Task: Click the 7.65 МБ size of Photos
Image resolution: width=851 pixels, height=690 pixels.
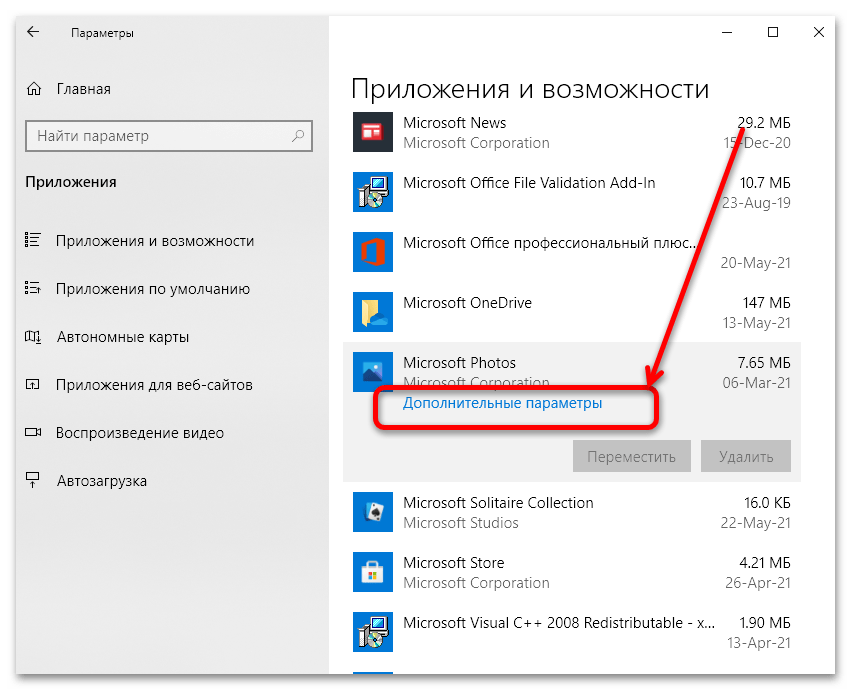Action: click(764, 363)
